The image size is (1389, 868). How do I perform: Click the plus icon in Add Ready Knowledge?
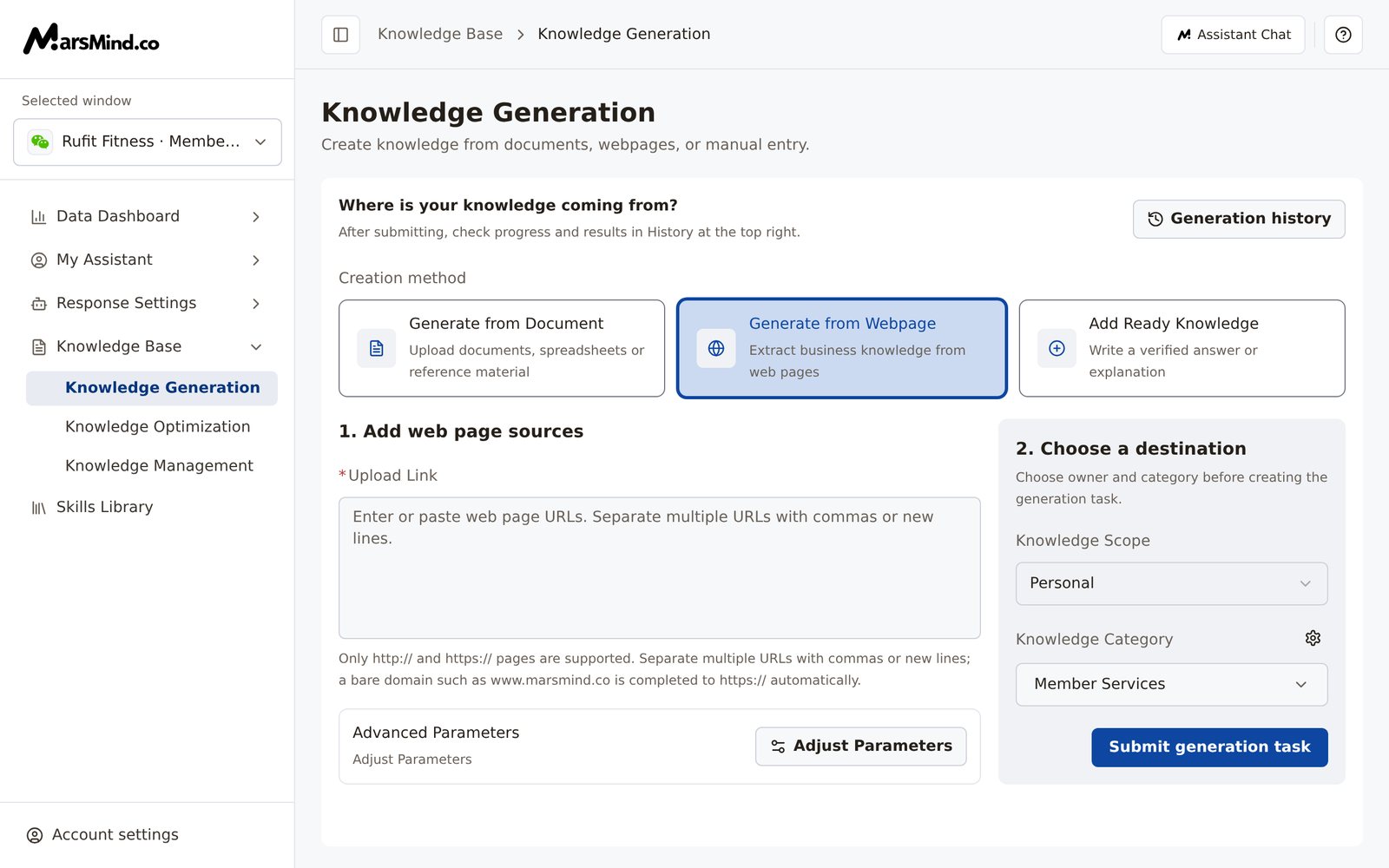click(1057, 348)
